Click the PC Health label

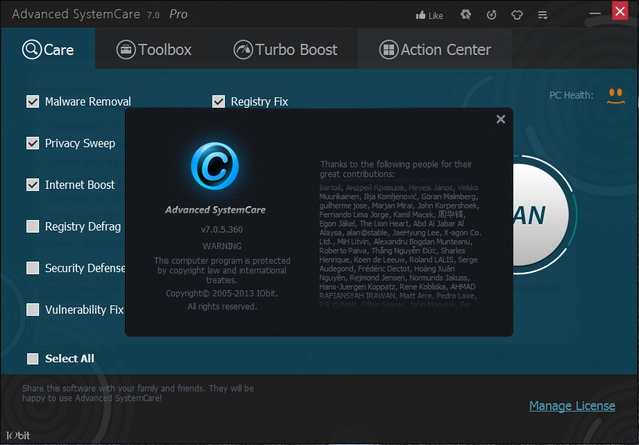[x=571, y=95]
